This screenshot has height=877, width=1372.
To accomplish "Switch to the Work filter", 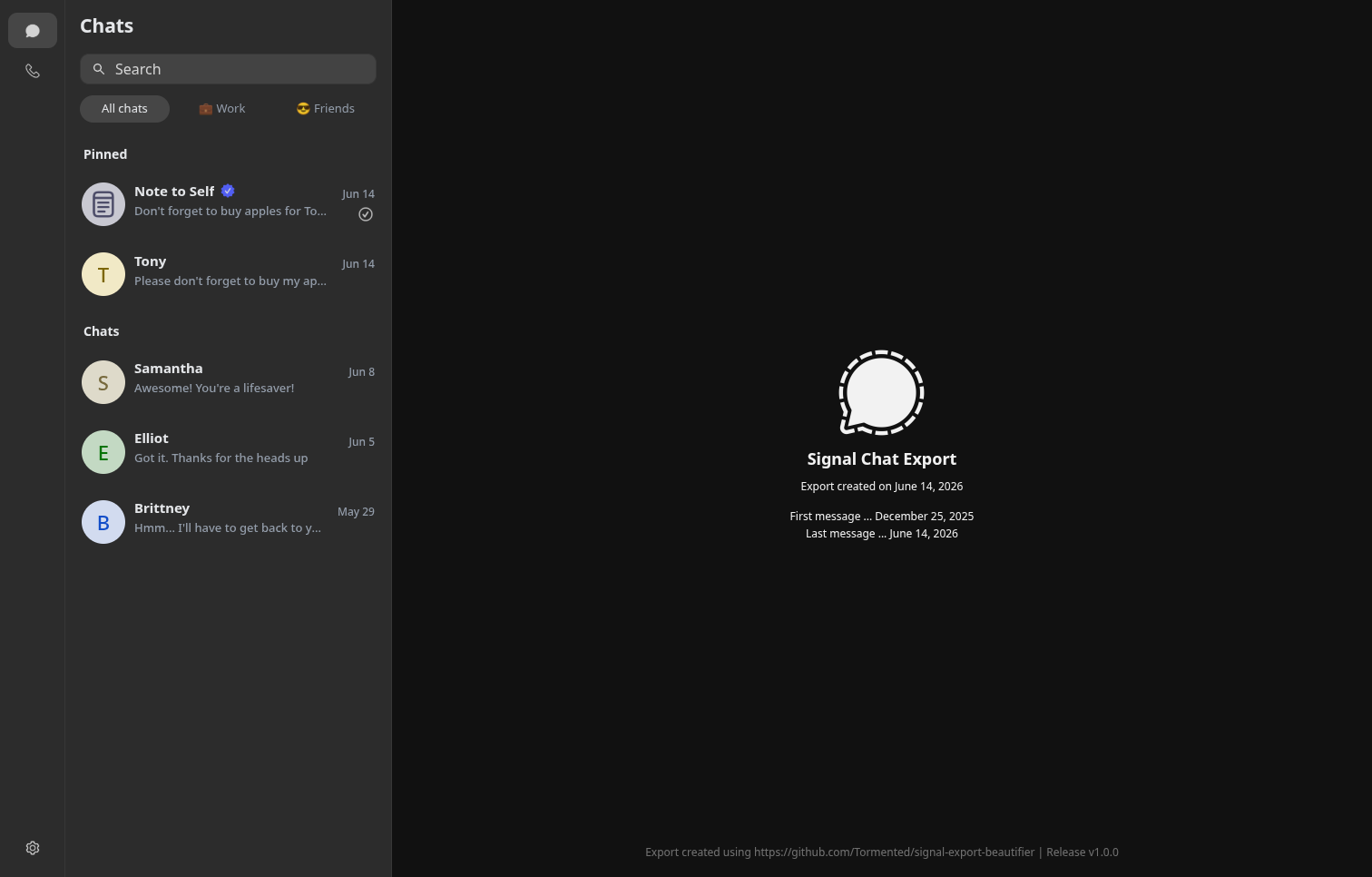I will 222,109.
